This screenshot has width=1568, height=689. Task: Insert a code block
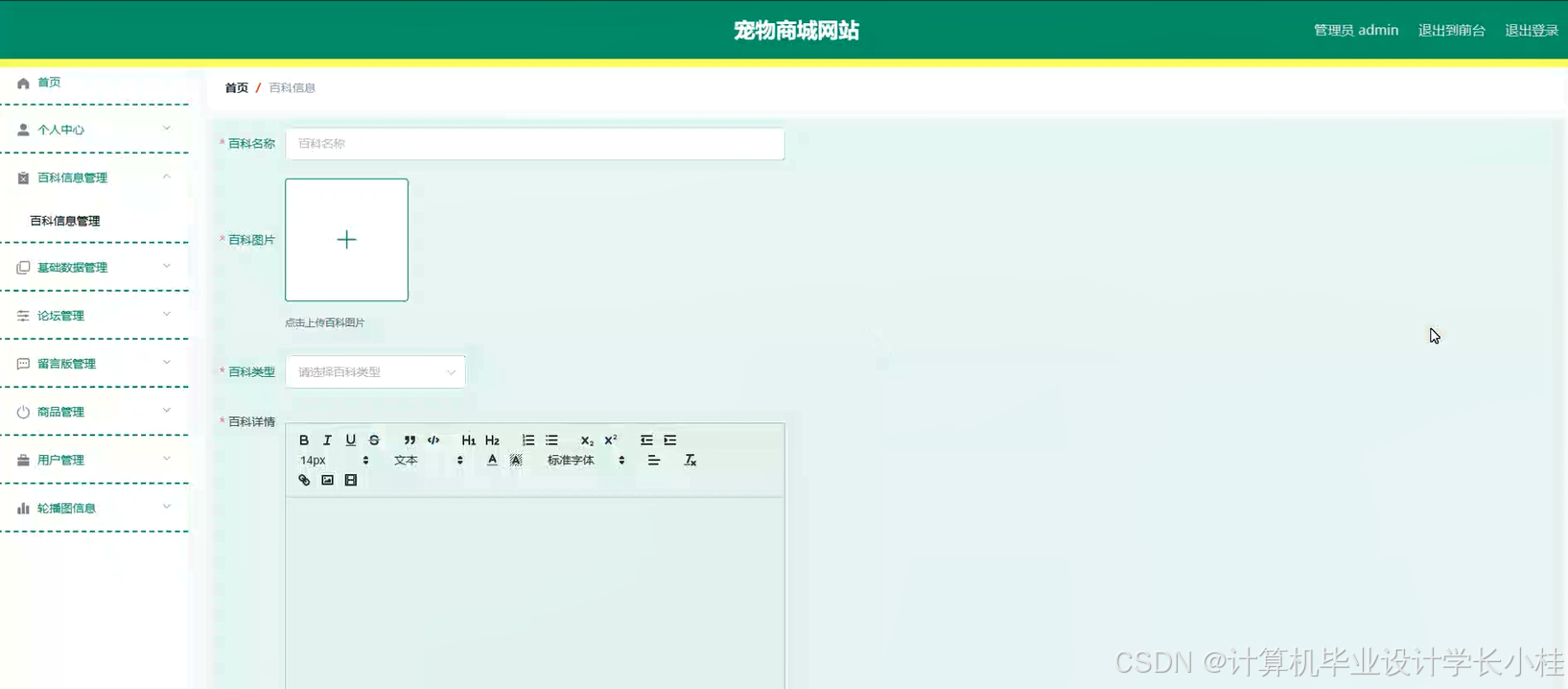(433, 440)
